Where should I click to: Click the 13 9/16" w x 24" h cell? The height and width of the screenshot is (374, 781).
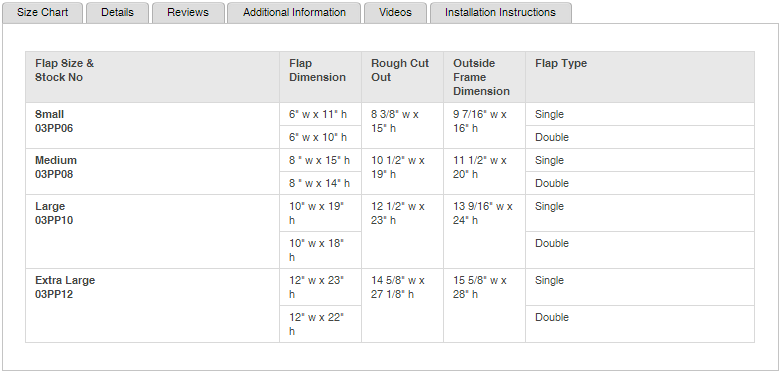coord(484,232)
